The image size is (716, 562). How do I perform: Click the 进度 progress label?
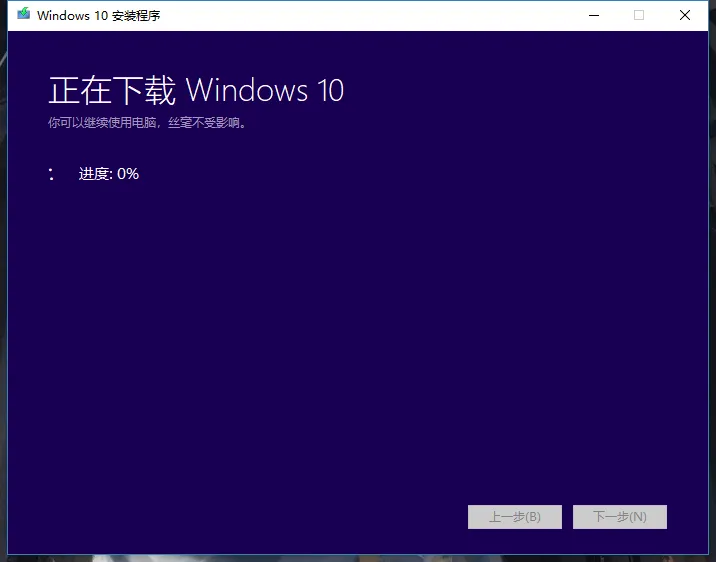click(95, 174)
